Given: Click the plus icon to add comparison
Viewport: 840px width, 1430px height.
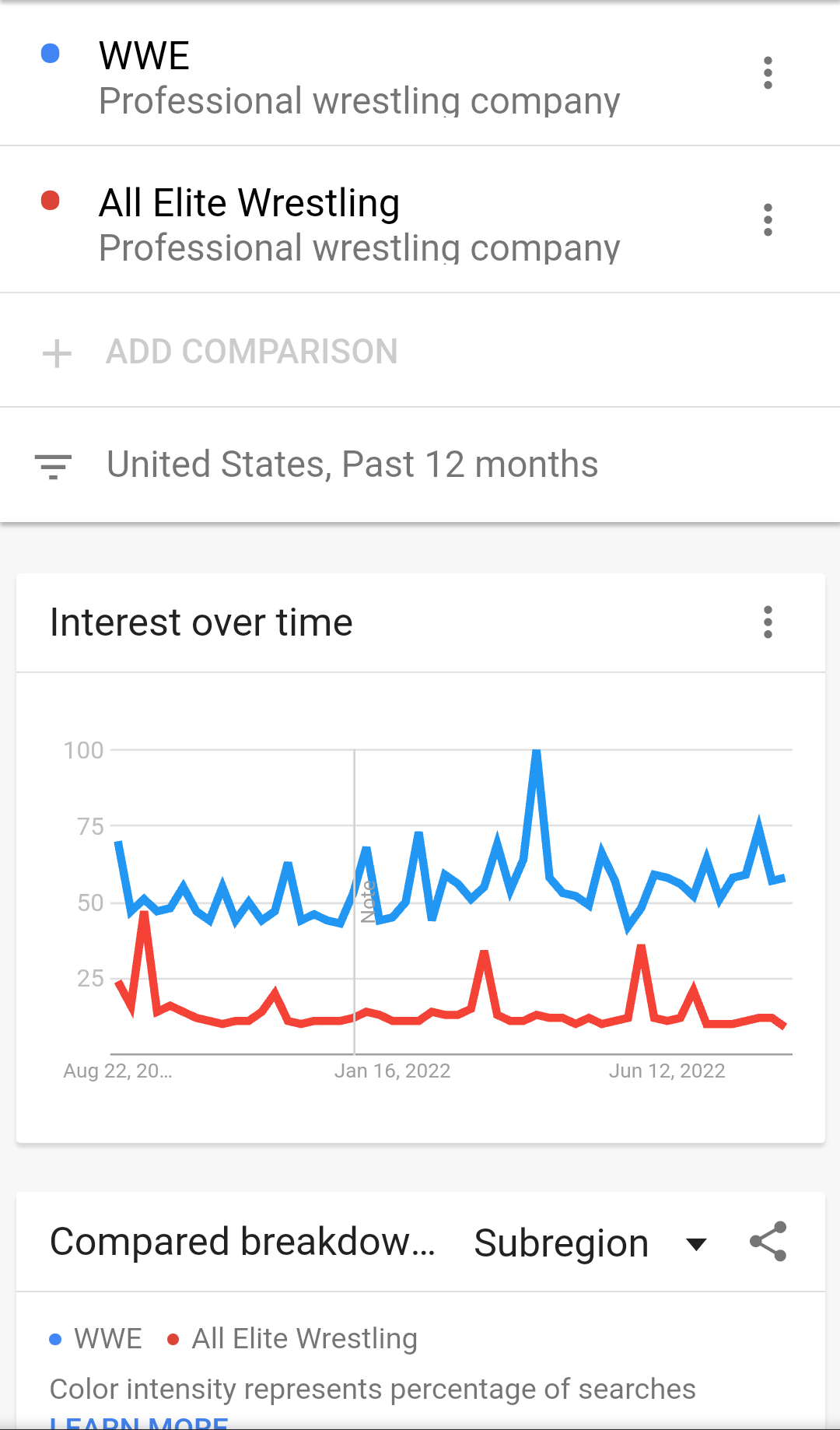Looking at the screenshot, I should [x=57, y=353].
